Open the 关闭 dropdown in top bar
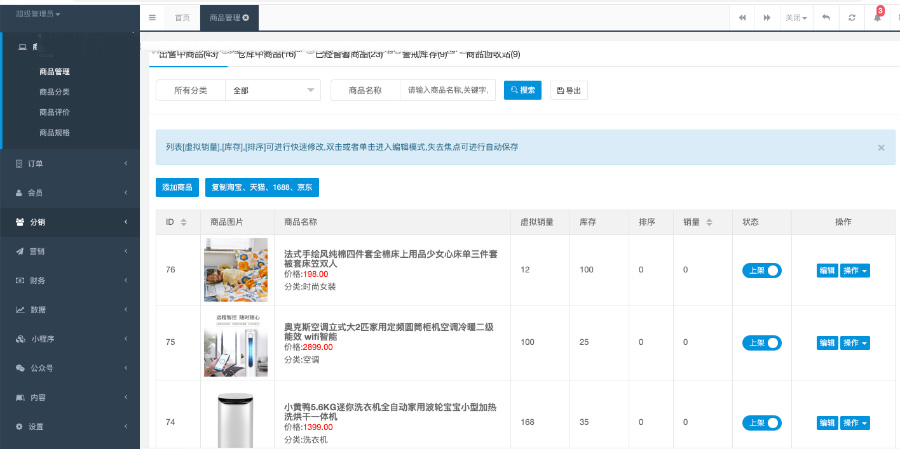Image resolution: width=900 pixels, height=449 pixels. (x=796, y=18)
